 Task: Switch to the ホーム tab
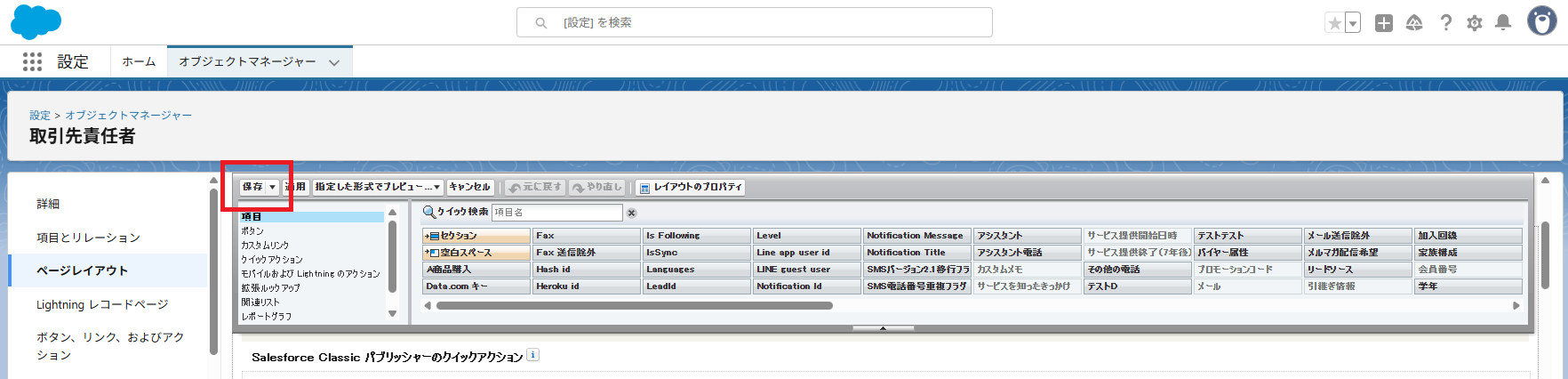(x=139, y=61)
